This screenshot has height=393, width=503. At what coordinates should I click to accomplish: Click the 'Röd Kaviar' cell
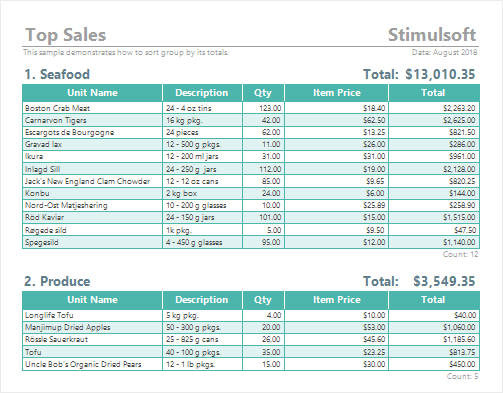[x=92, y=217]
